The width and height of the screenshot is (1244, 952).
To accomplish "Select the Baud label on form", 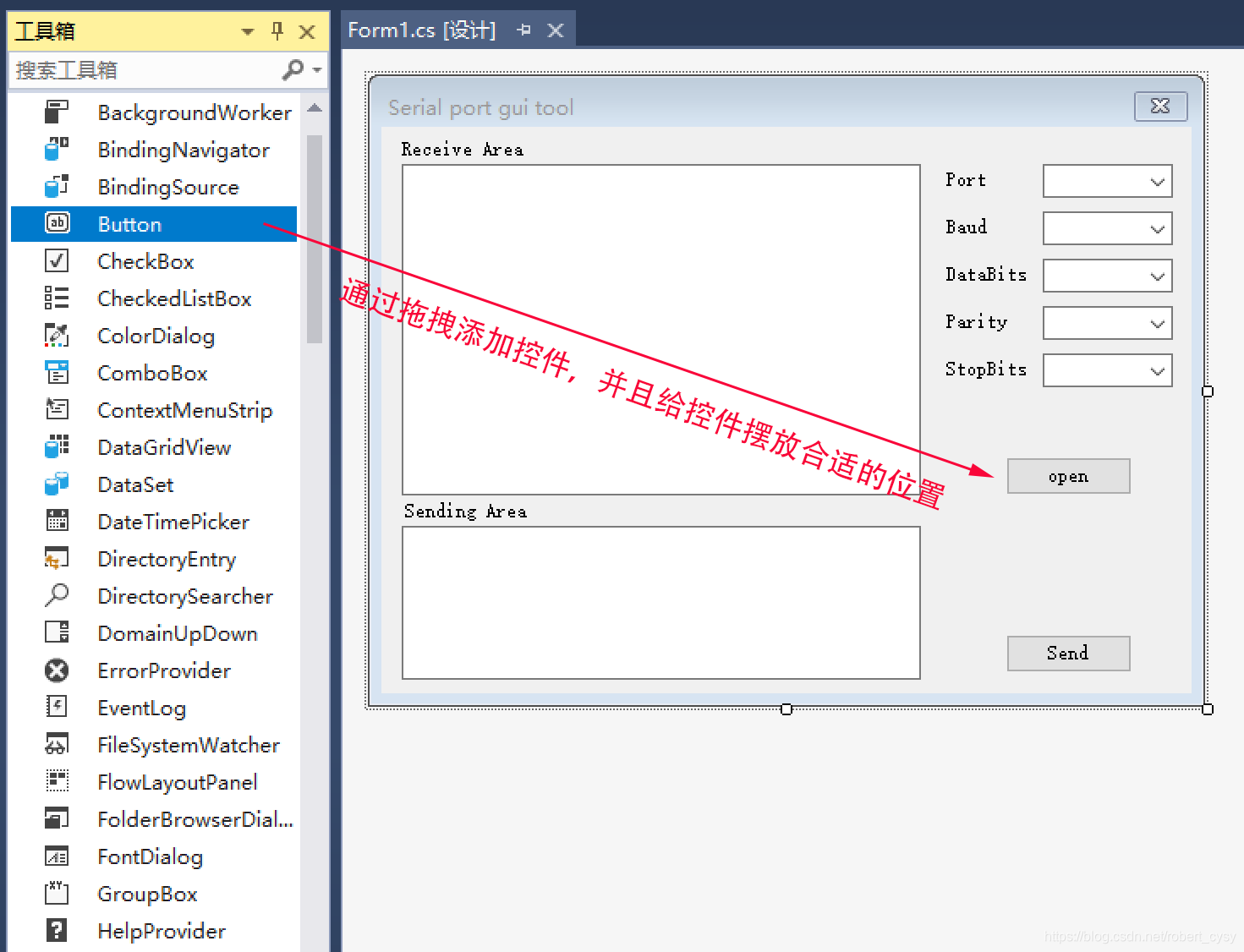I will click(967, 227).
